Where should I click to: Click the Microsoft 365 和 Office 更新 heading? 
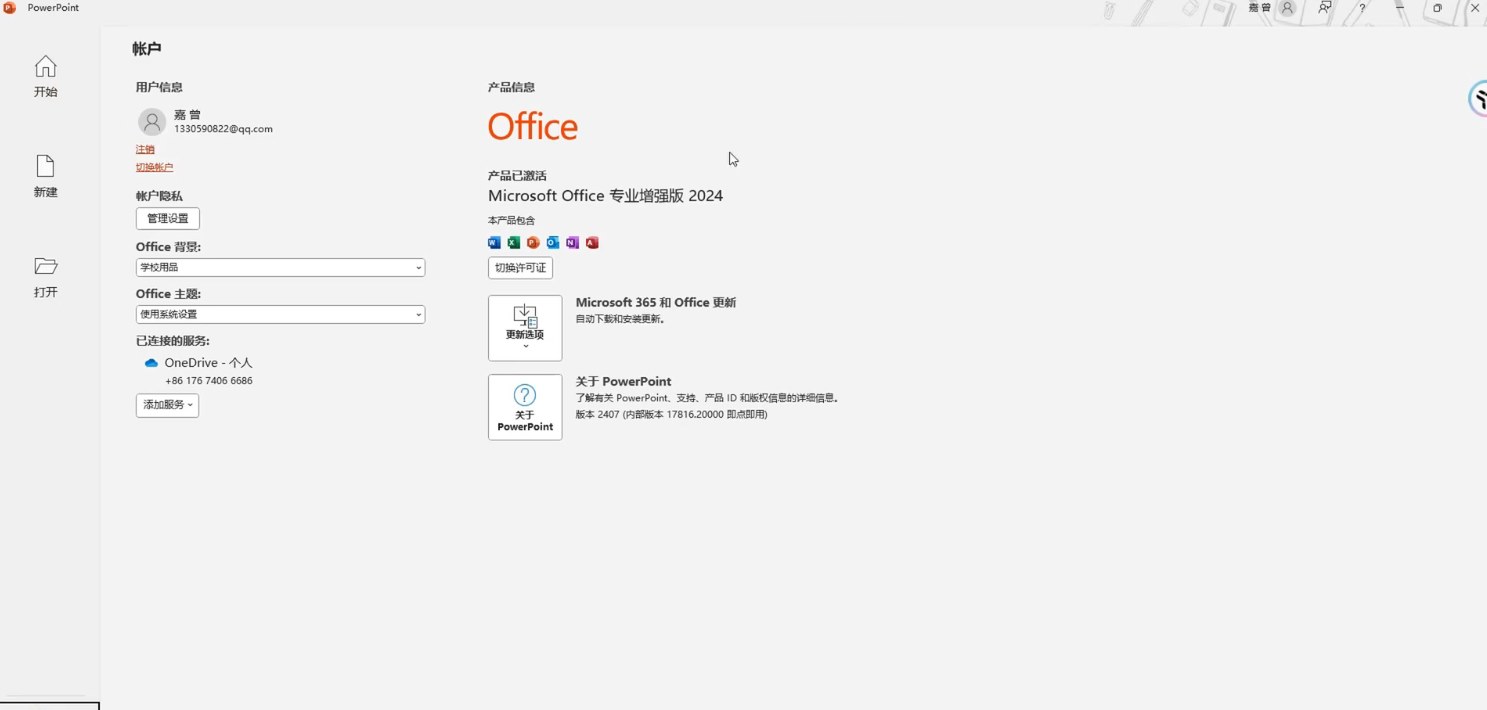click(x=656, y=302)
